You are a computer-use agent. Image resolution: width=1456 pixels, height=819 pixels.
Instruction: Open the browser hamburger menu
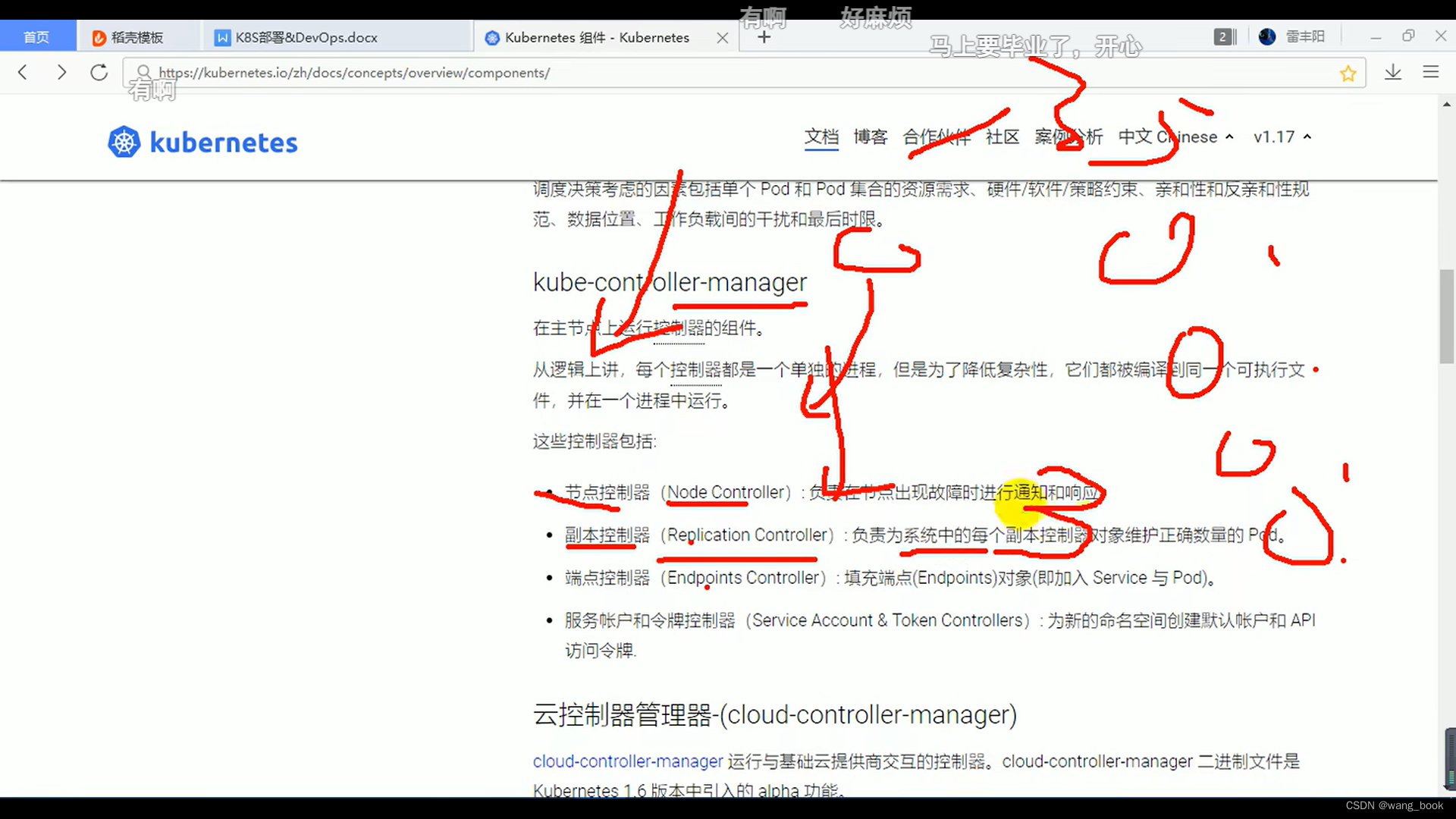tap(1431, 72)
